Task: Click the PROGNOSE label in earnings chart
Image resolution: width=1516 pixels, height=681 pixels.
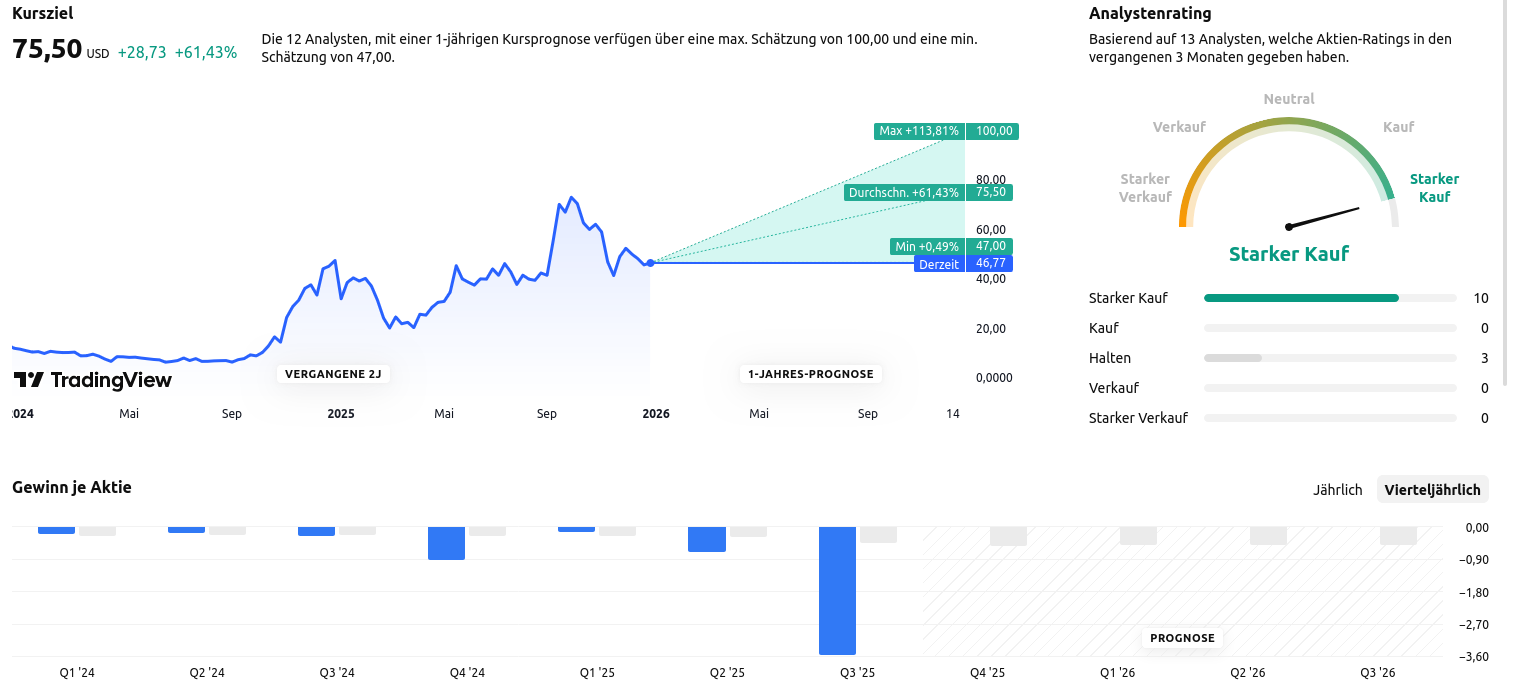Action: pyautogui.click(x=1182, y=638)
